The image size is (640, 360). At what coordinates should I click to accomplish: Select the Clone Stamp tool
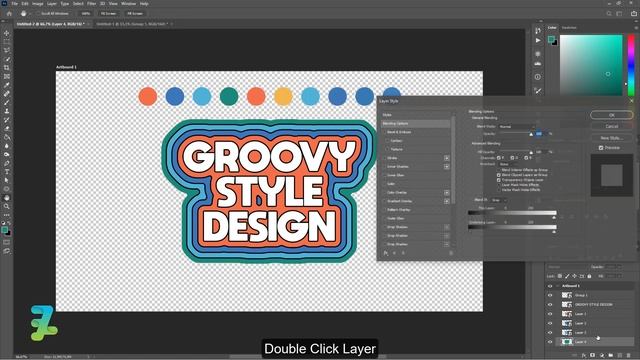(x=7, y=111)
